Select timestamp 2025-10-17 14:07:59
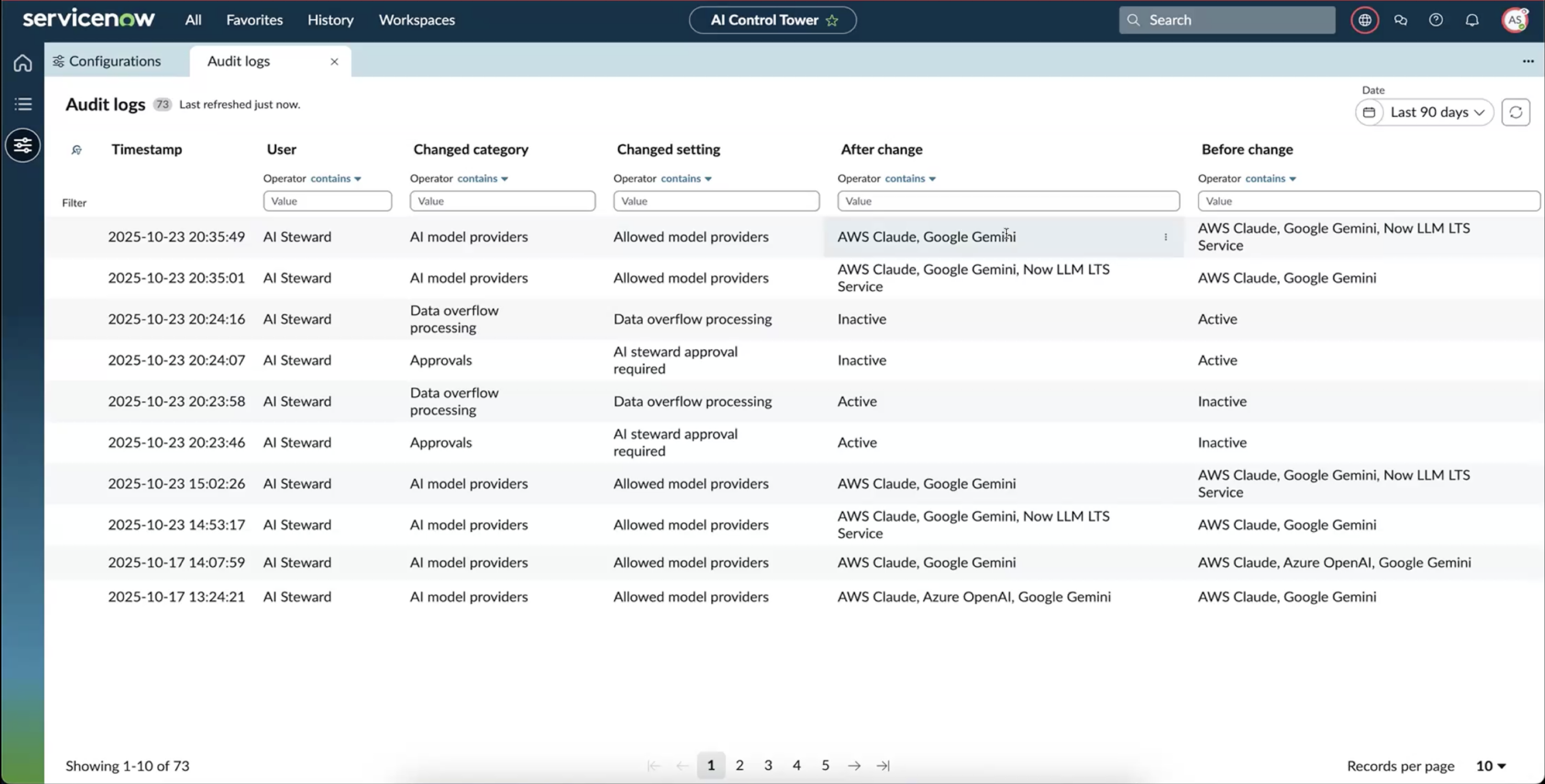Image resolution: width=1545 pixels, height=784 pixels. click(x=176, y=563)
